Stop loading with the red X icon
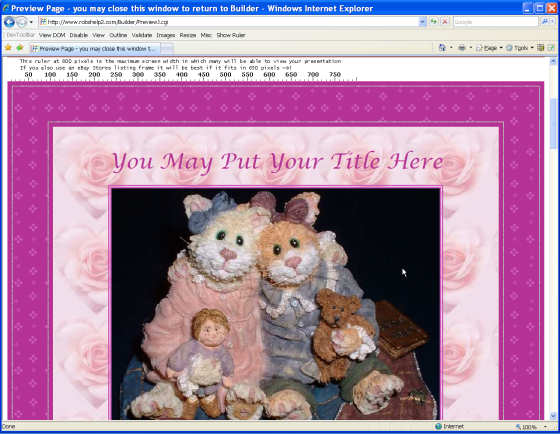The image size is (560, 434). pyautogui.click(x=445, y=22)
